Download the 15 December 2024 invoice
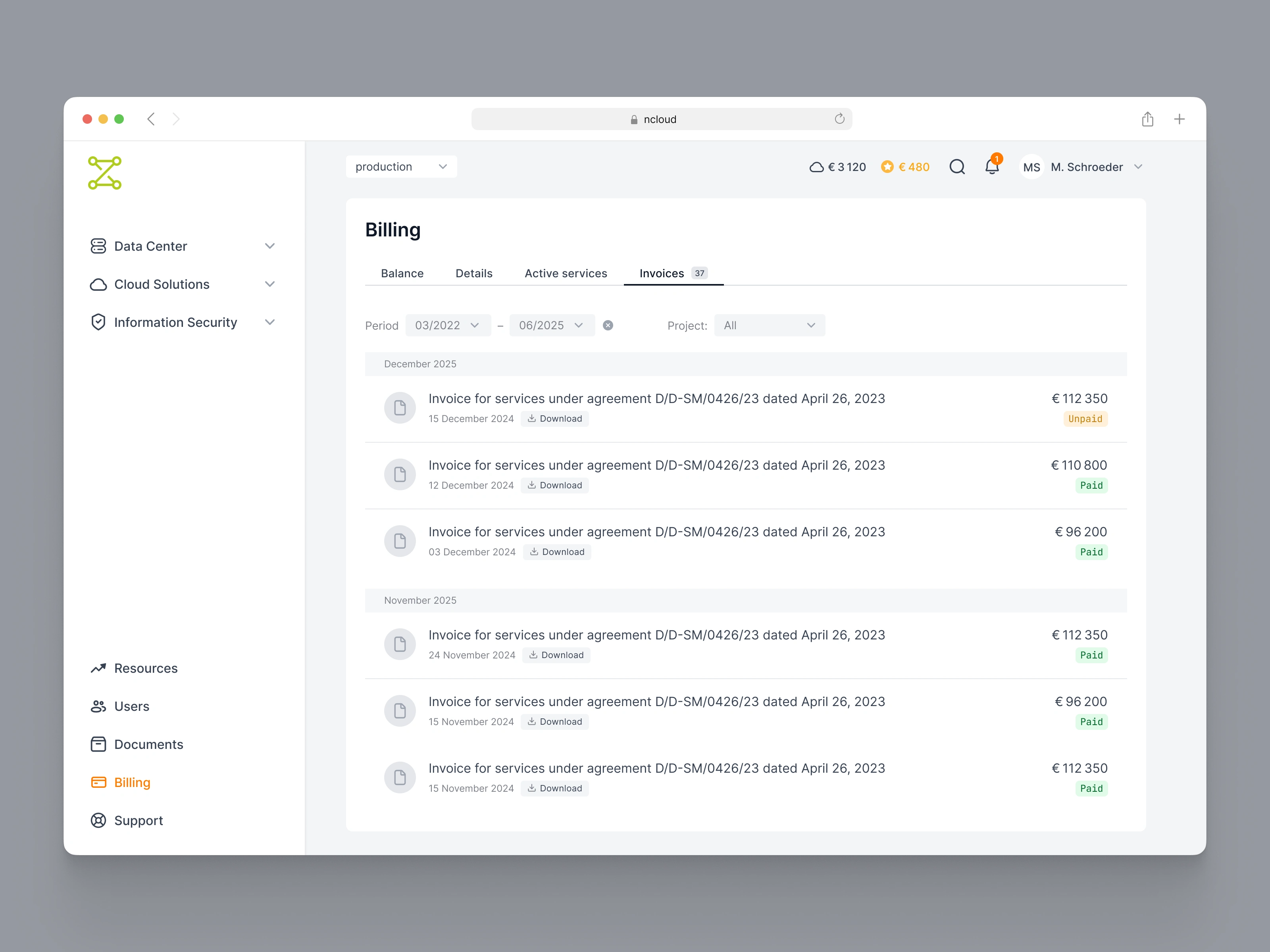Viewport: 1270px width, 952px height. click(x=554, y=419)
